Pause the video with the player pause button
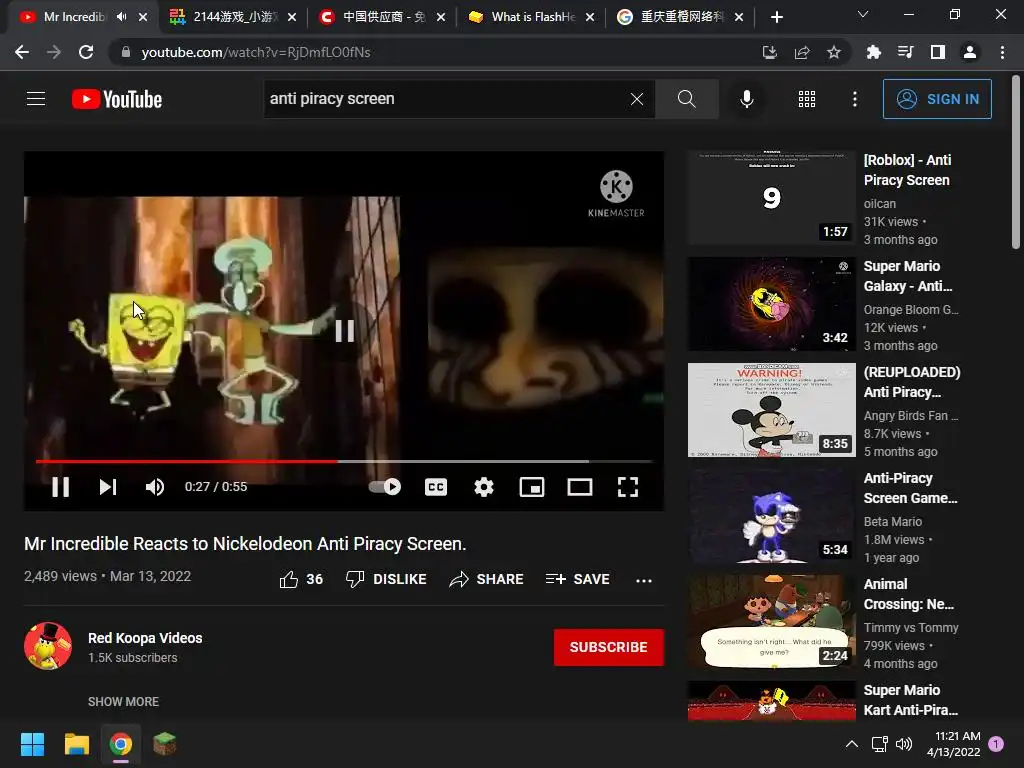1024x768 pixels. coord(61,487)
